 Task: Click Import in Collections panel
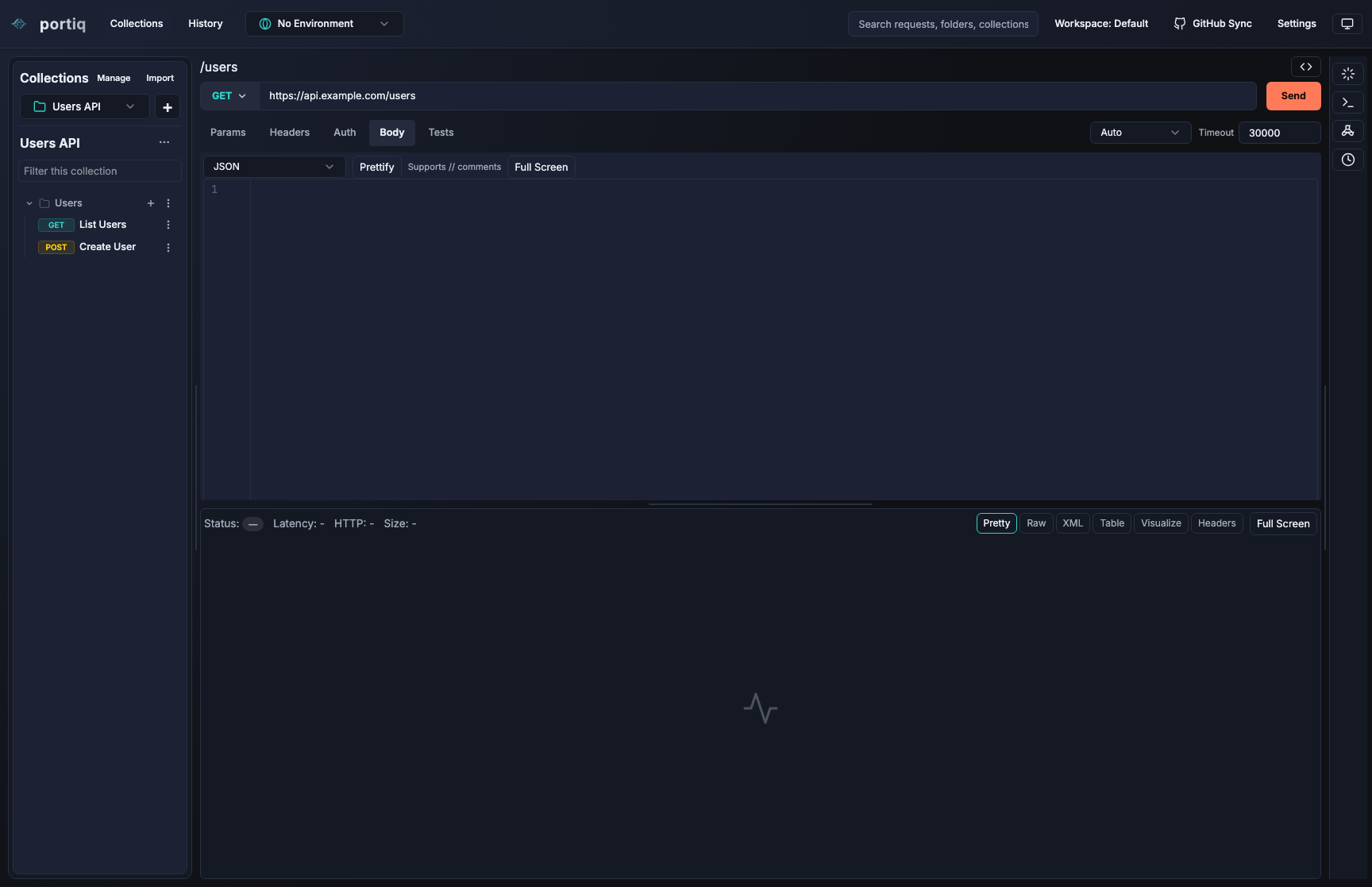(160, 78)
